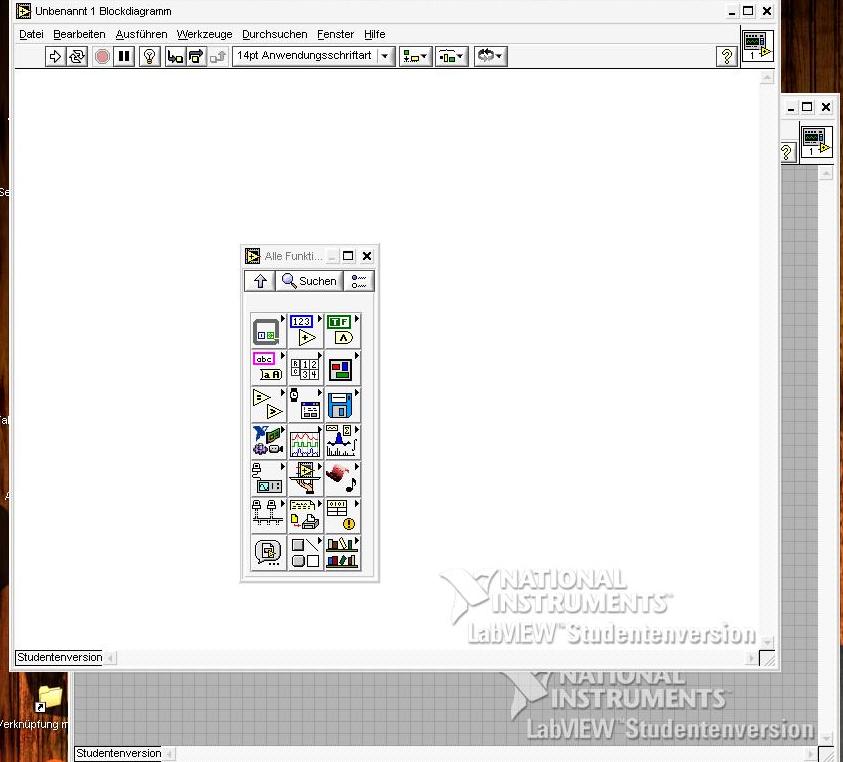Open the Boolean TF subpalette
The width and height of the screenshot is (843, 762).
tap(342, 331)
